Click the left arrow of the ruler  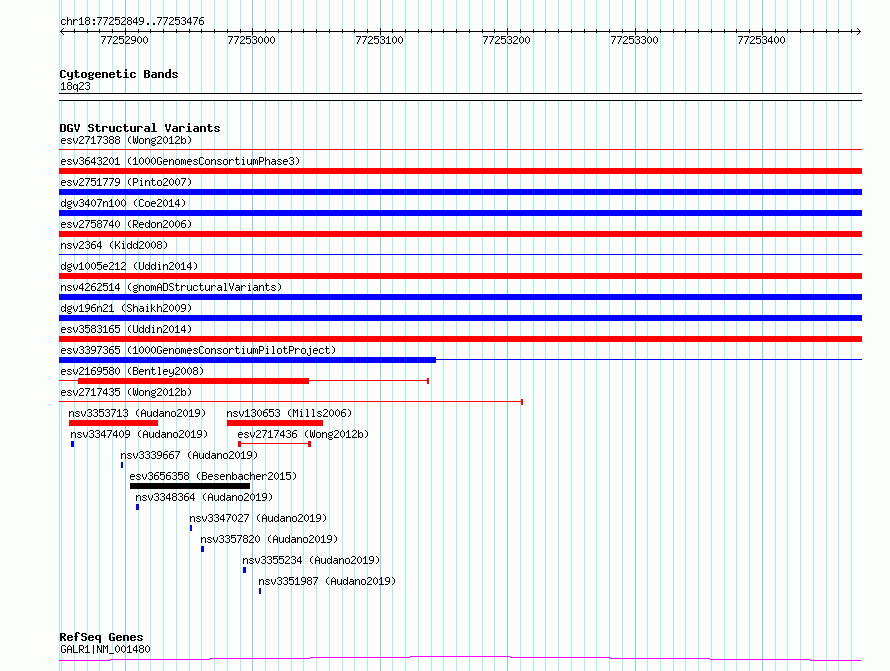pos(62,32)
